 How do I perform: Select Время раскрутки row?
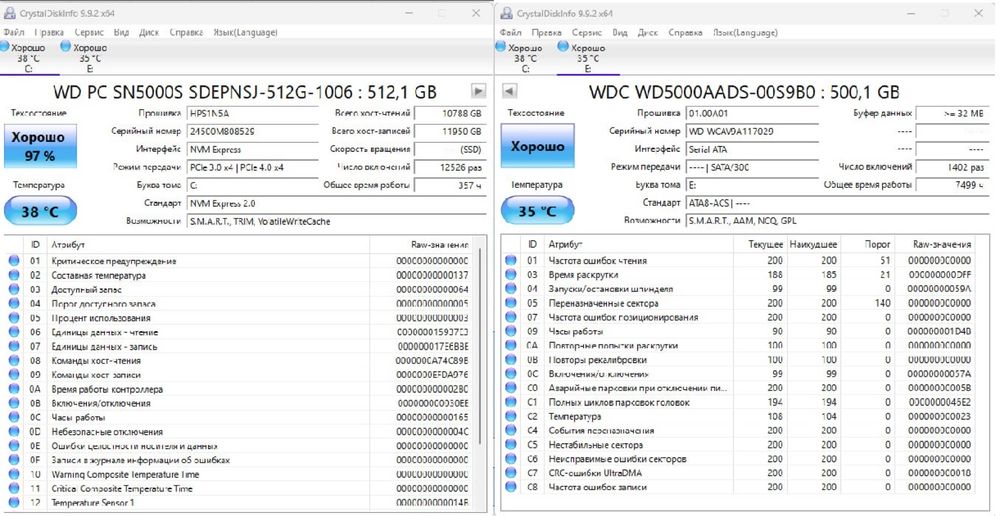click(739, 275)
